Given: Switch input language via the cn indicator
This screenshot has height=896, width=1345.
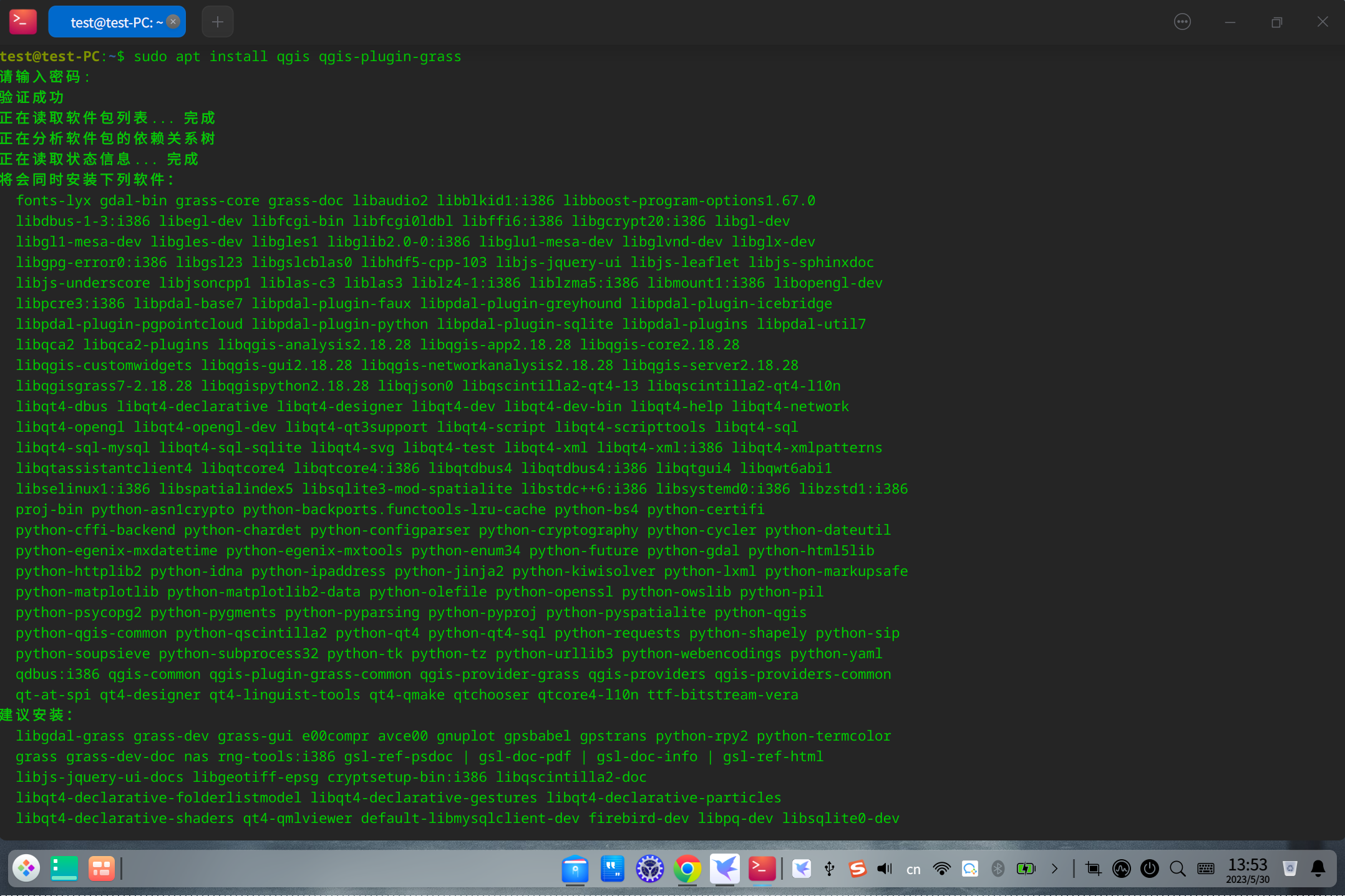Looking at the screenshot, I should (913, 869).
